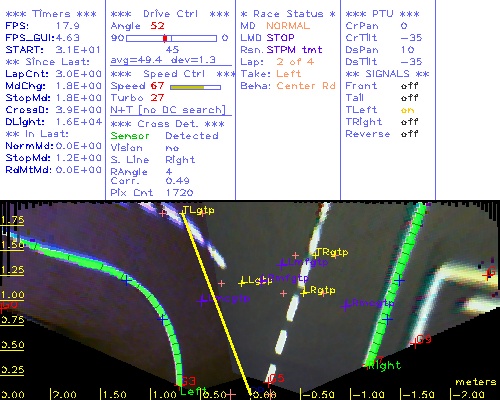The width and height of the screenshot is (500, 400).
Task: Click the 'N+T [no DC search]' text
Action: [x=168, y=110]
